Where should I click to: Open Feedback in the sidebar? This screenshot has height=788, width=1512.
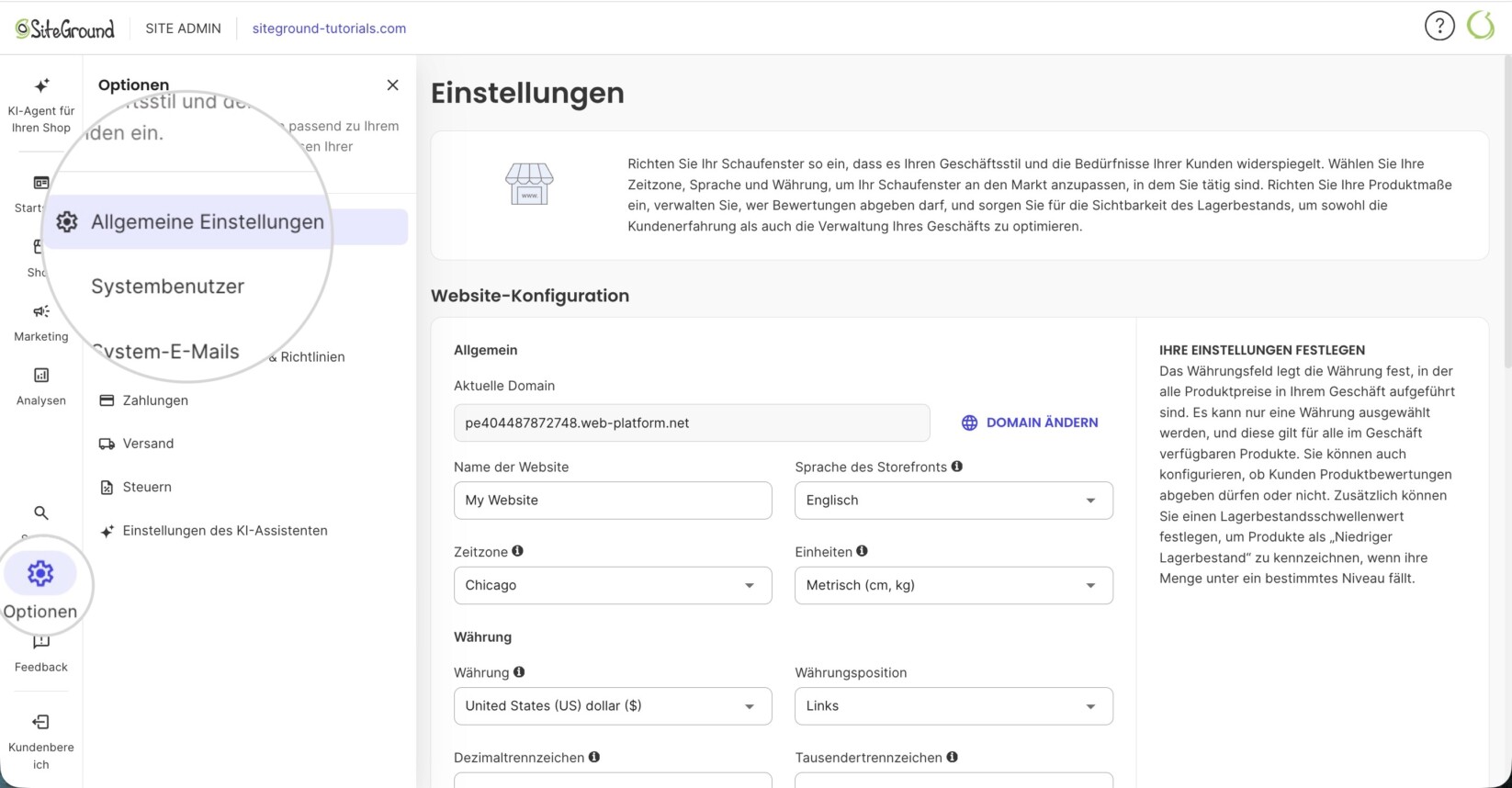tap(41, 655)
